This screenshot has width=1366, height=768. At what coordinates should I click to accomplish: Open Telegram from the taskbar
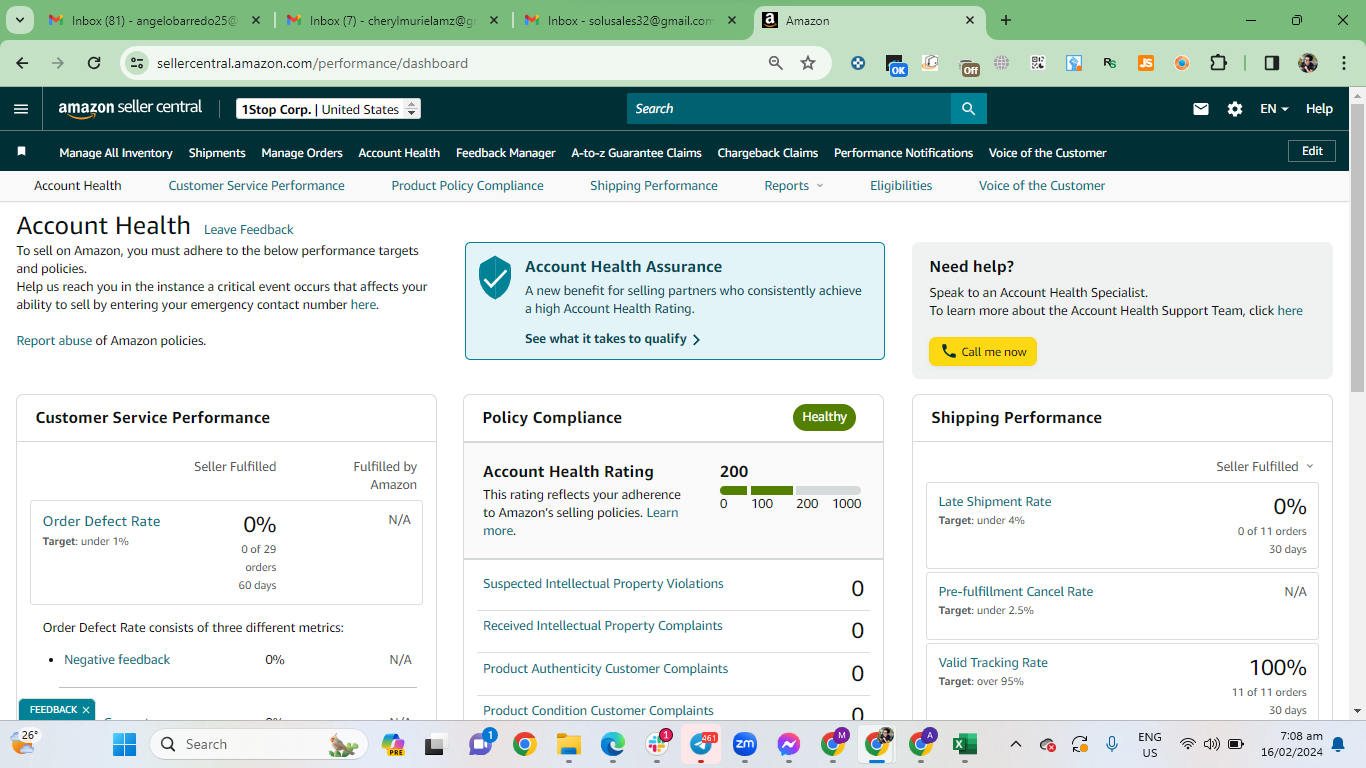[x=702, y=744]
